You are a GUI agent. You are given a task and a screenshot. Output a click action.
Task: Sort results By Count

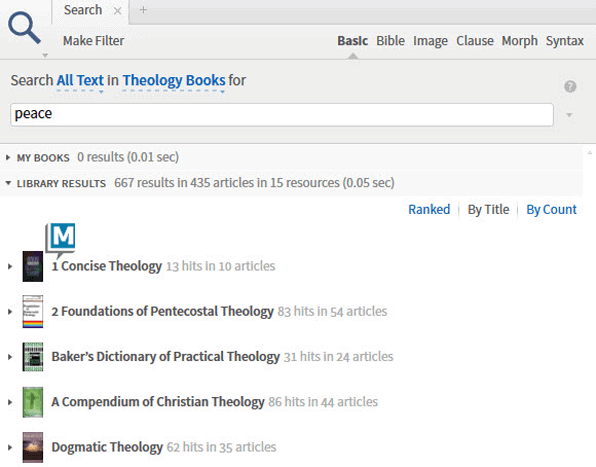click(551, 209)
